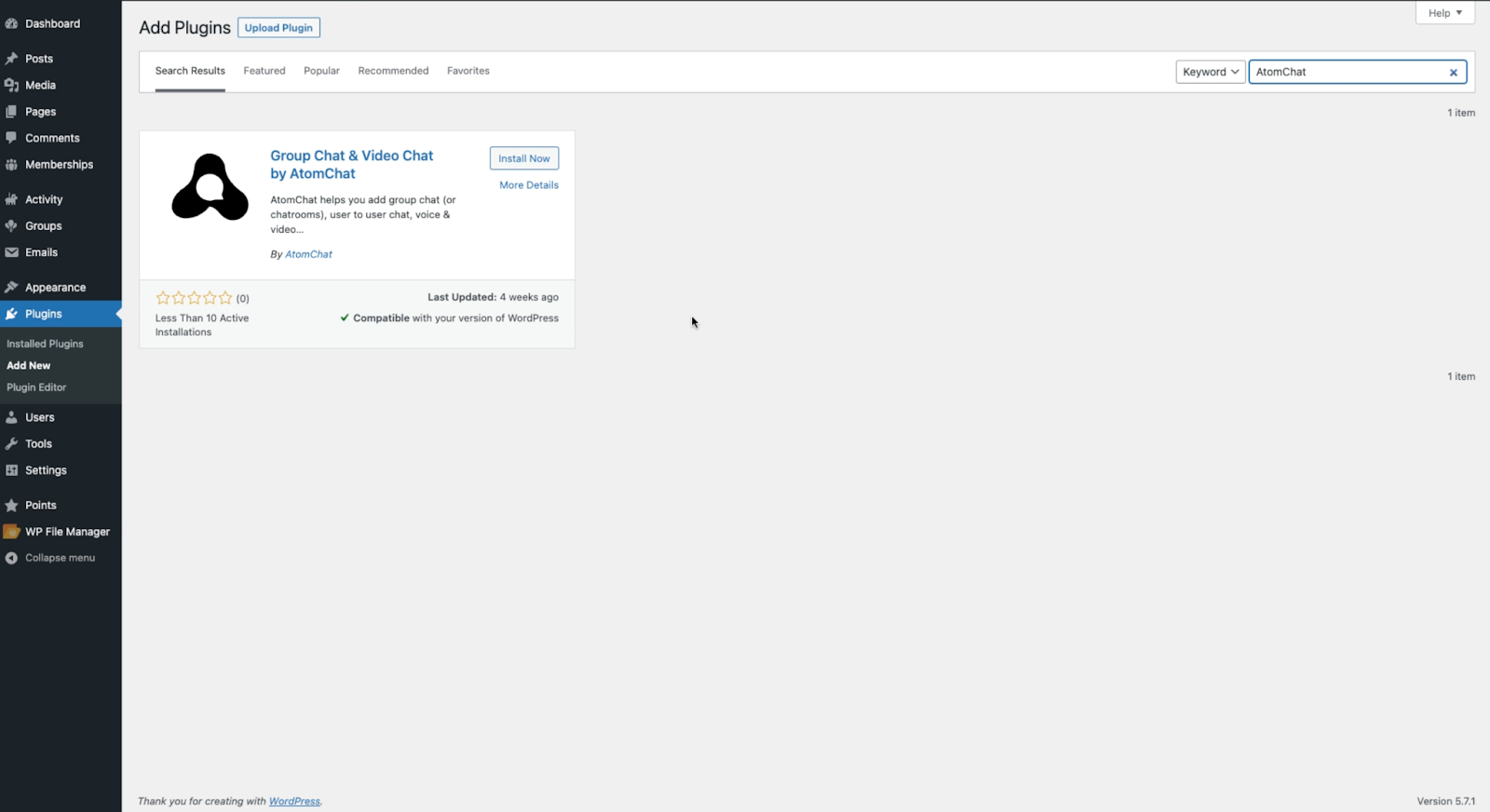This screenshot has height=812, width=1490.
Task: Open Add New submenu item
Action: pyautogui.click(x=29, y=366)
